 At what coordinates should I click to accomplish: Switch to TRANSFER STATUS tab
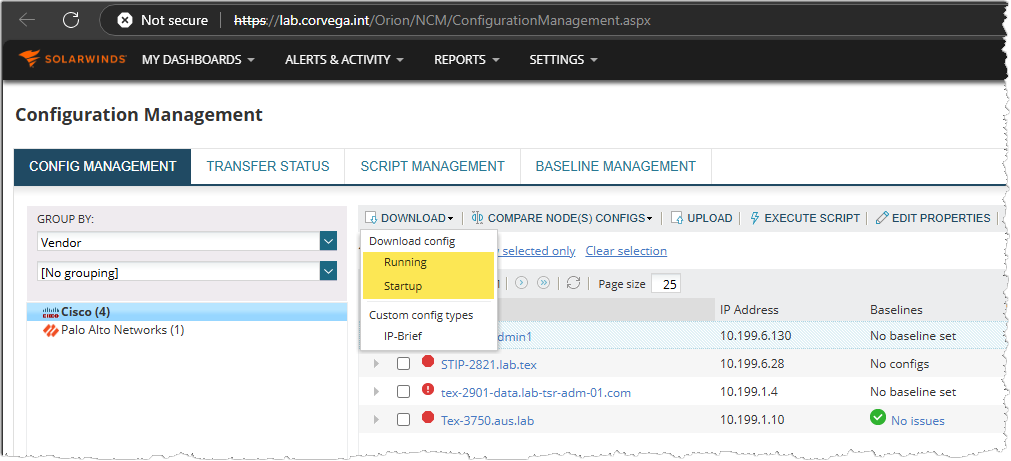pos(268,166)
